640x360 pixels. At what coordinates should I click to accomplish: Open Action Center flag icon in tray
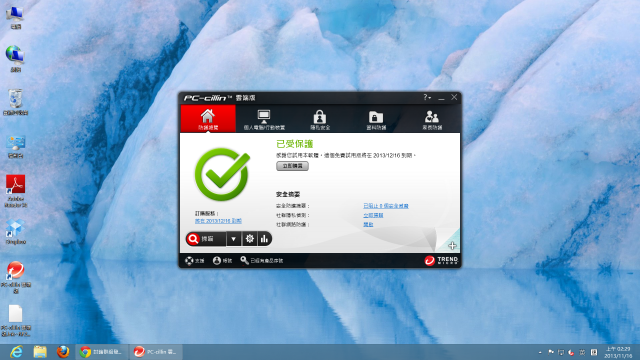tap(551, 352)
